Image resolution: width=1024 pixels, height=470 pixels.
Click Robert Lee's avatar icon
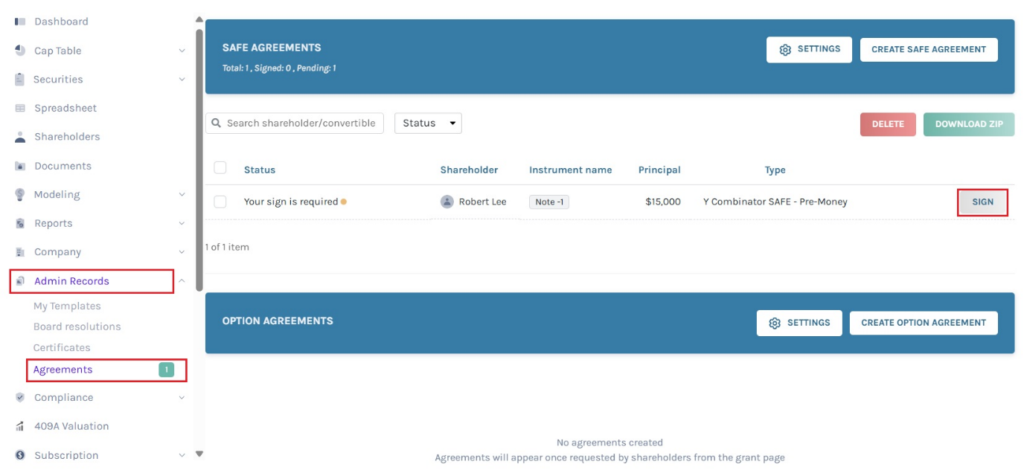(x=447, y=202)
